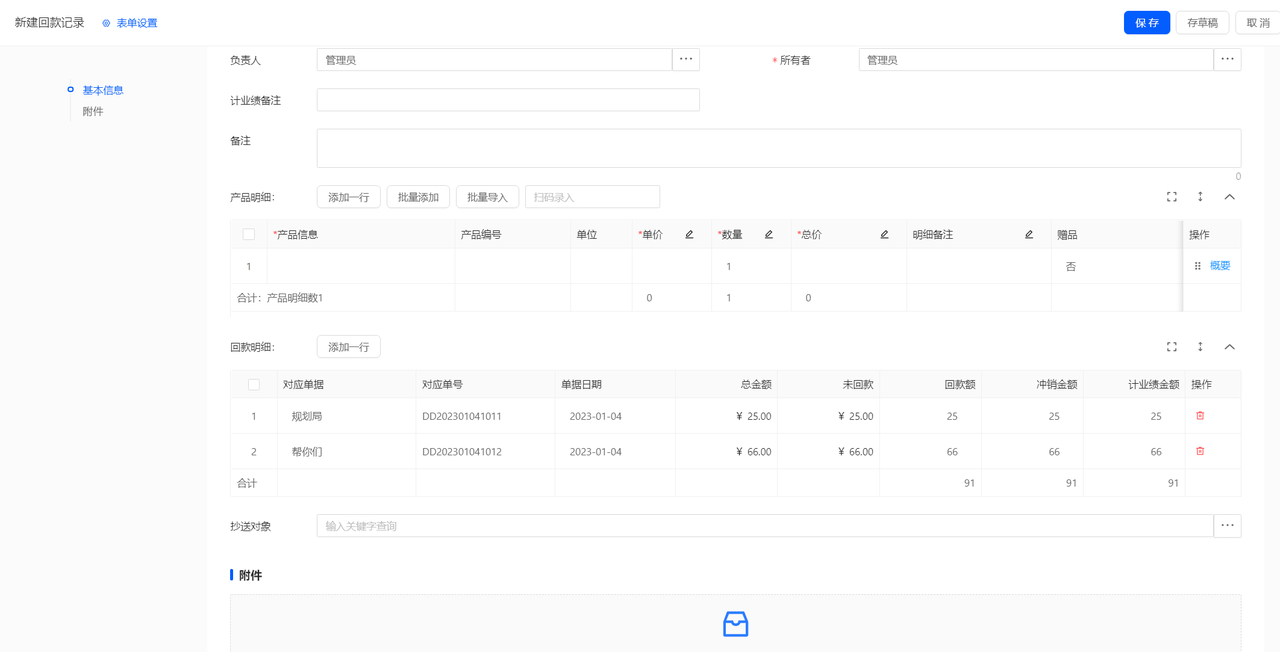Click 批量添加 batch add button
The width and height of the screenshot is (1280, 652).
click(x=418, y=197)
